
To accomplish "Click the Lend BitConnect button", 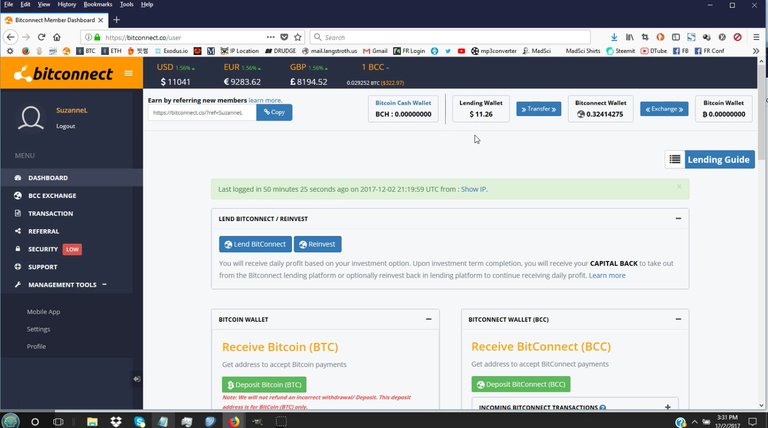I will click(255, 244).
